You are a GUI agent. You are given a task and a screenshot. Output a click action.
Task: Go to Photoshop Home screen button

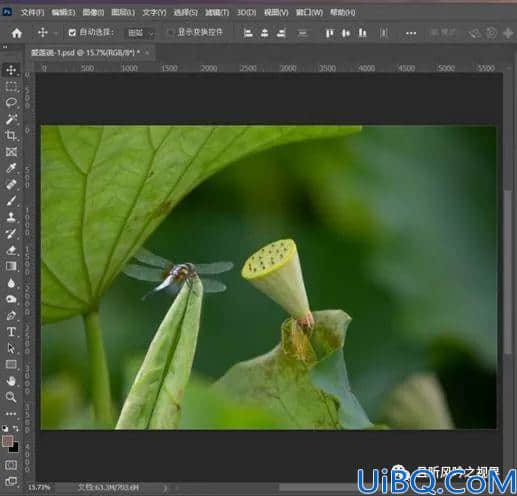(16, 33)
